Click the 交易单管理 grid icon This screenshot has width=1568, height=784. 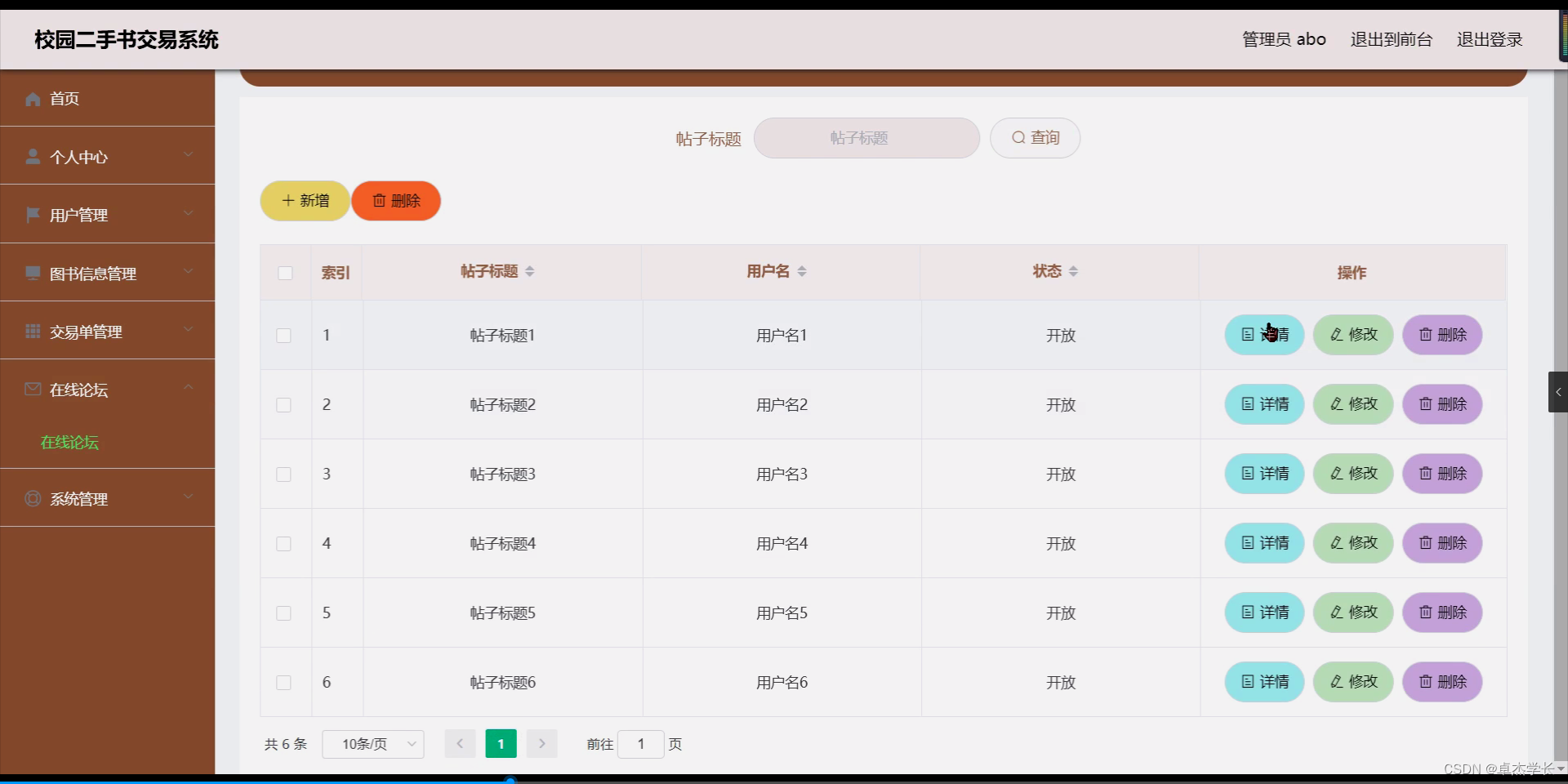pos(33,331)
